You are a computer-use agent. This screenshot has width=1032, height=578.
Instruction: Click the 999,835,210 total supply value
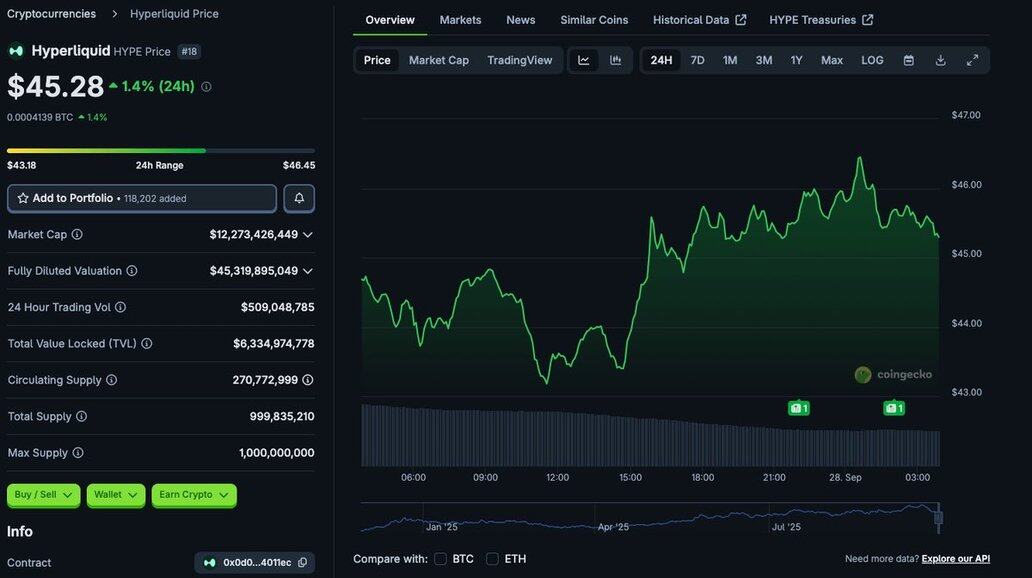(282, 416)
